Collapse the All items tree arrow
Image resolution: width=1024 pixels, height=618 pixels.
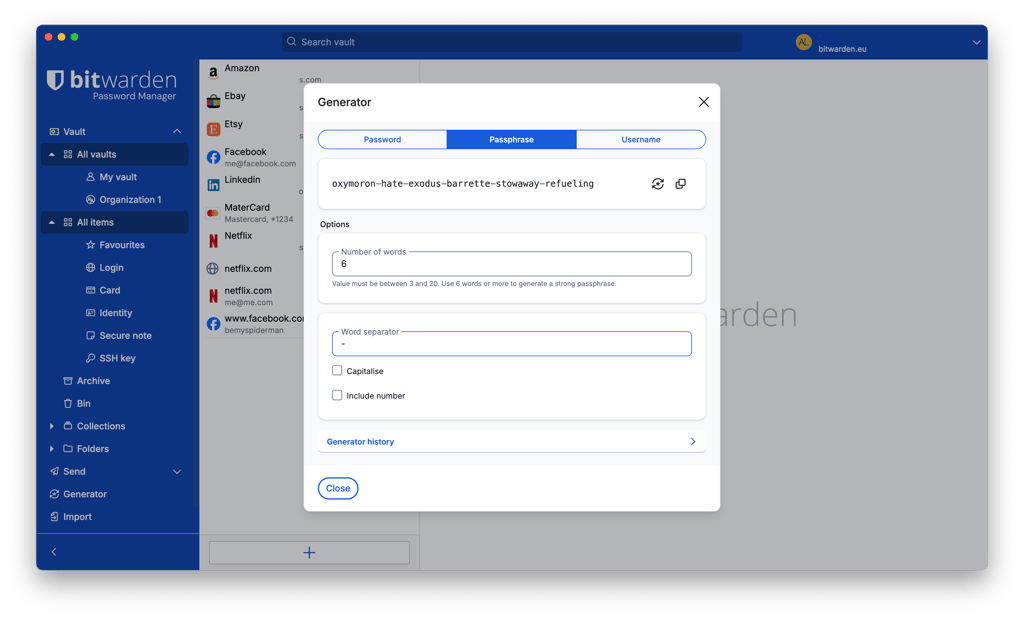(x=52, y=223)
